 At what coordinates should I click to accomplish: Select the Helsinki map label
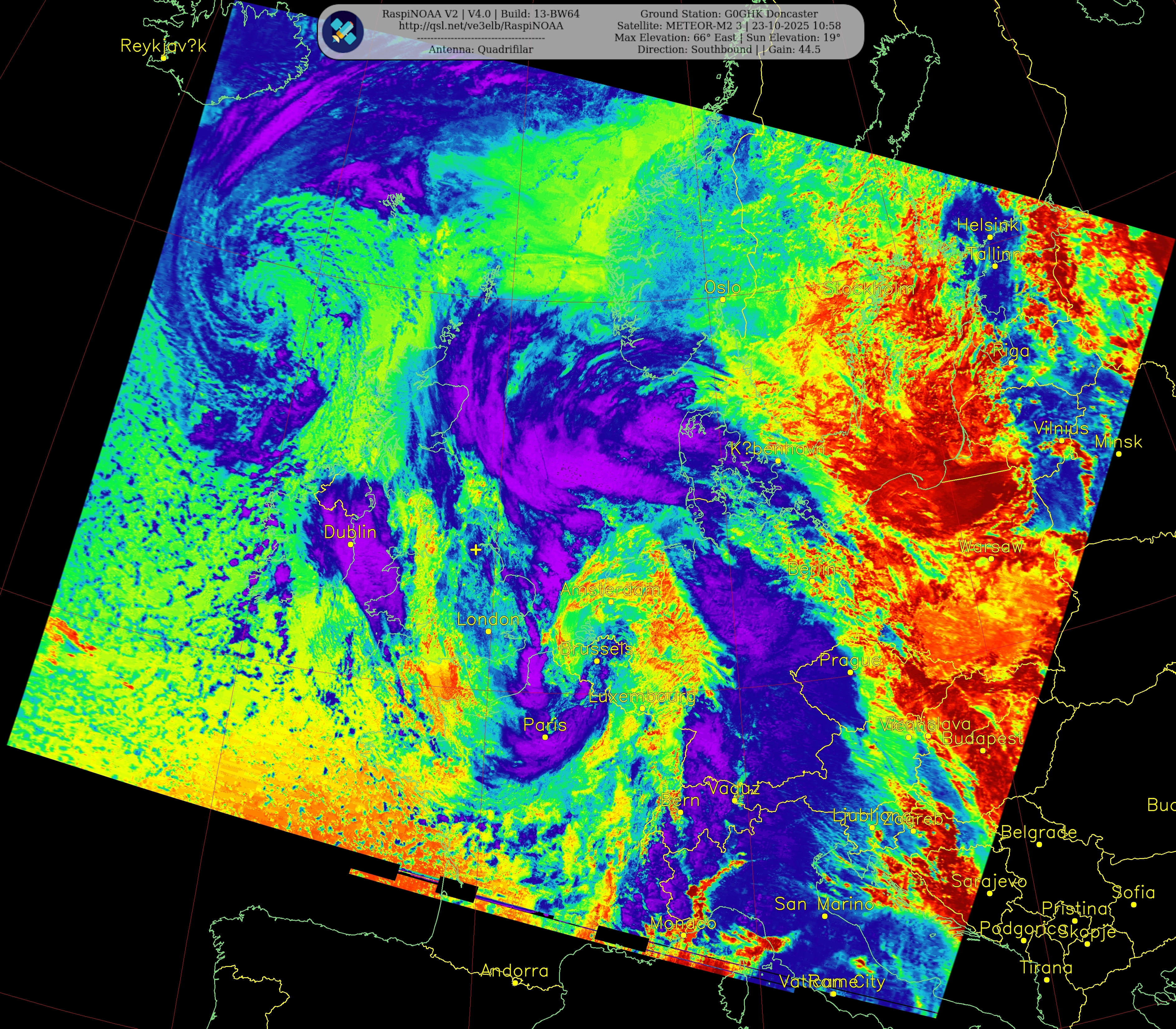point(990,225)
